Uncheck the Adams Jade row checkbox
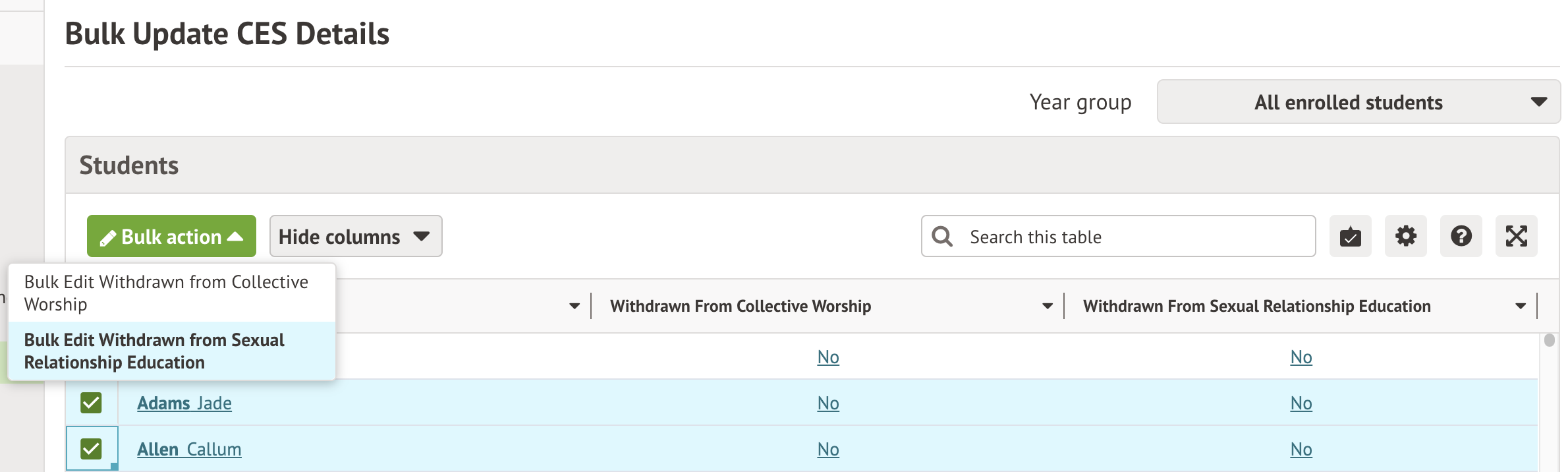Screen dimensions: 1568x472 pos(91,403)
